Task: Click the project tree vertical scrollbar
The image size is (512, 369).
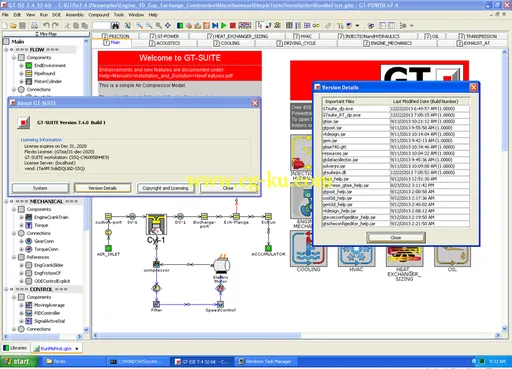Action: tap(86, 213)
